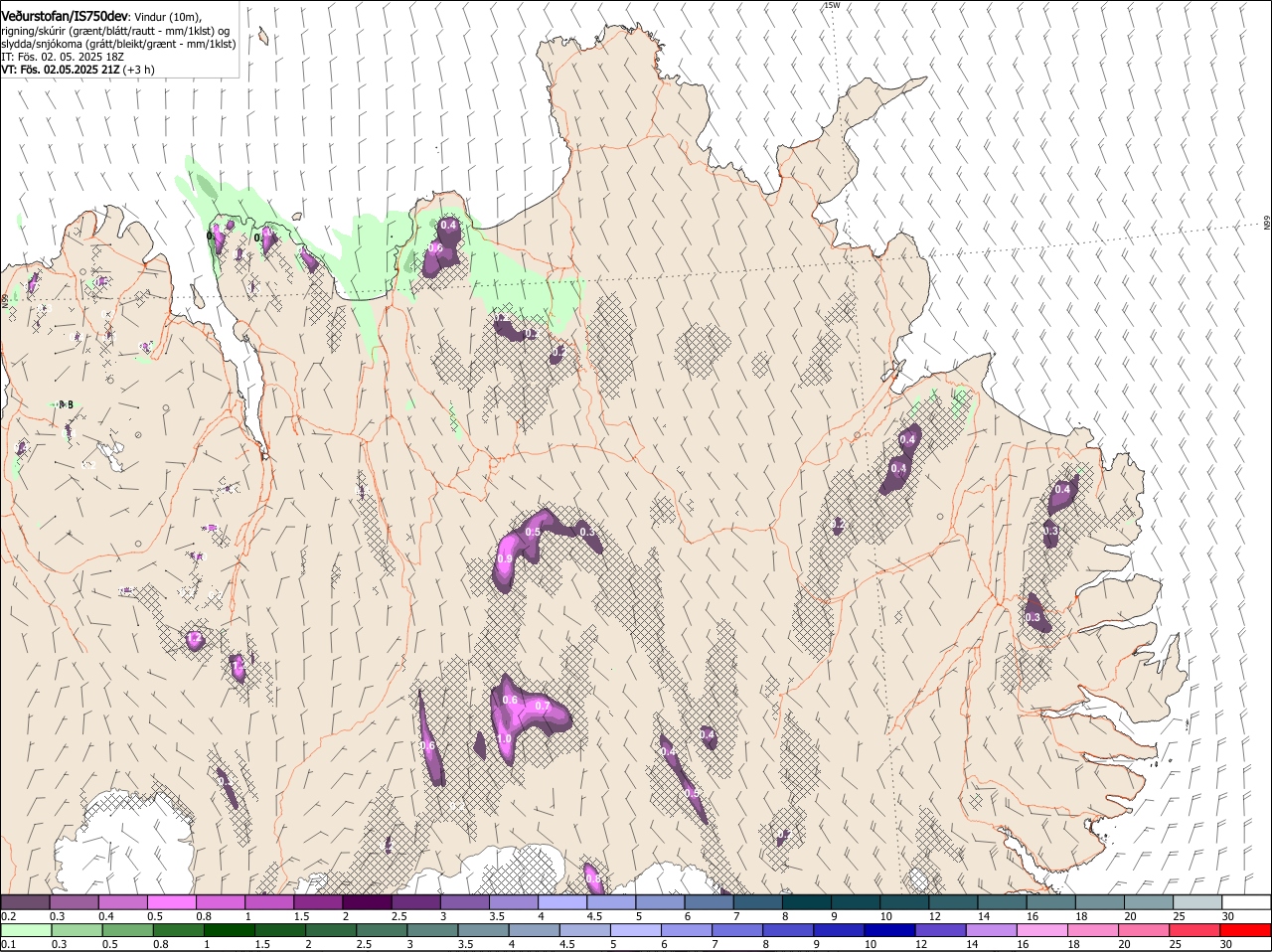
Task: Click the 'slydda/snjókoma' legend description line
Action: click(118, 44)
